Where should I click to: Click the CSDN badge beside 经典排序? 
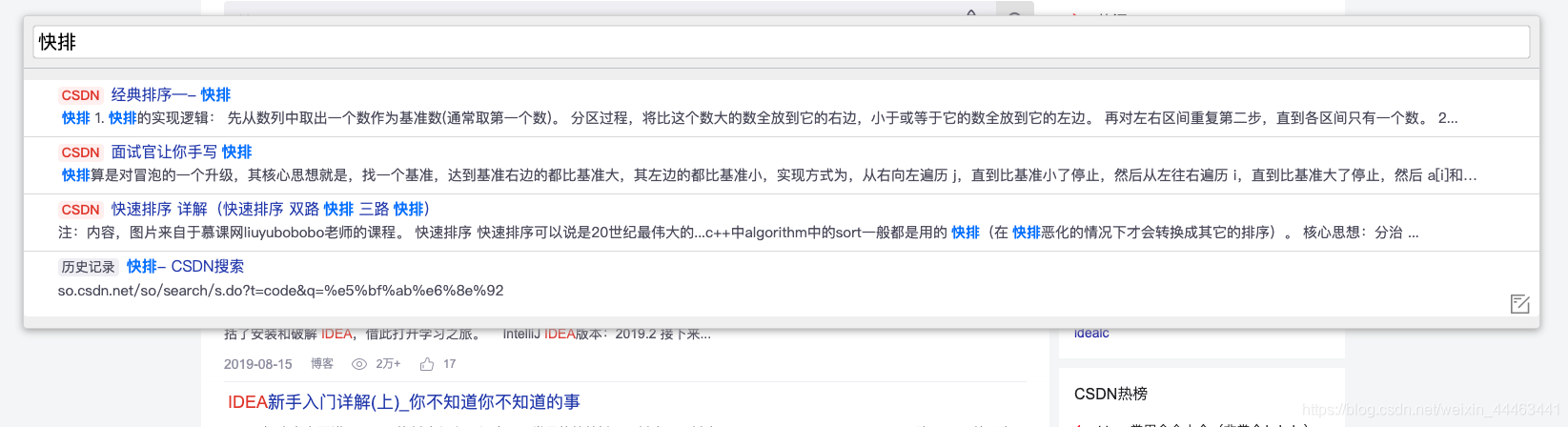click(80, 95)
